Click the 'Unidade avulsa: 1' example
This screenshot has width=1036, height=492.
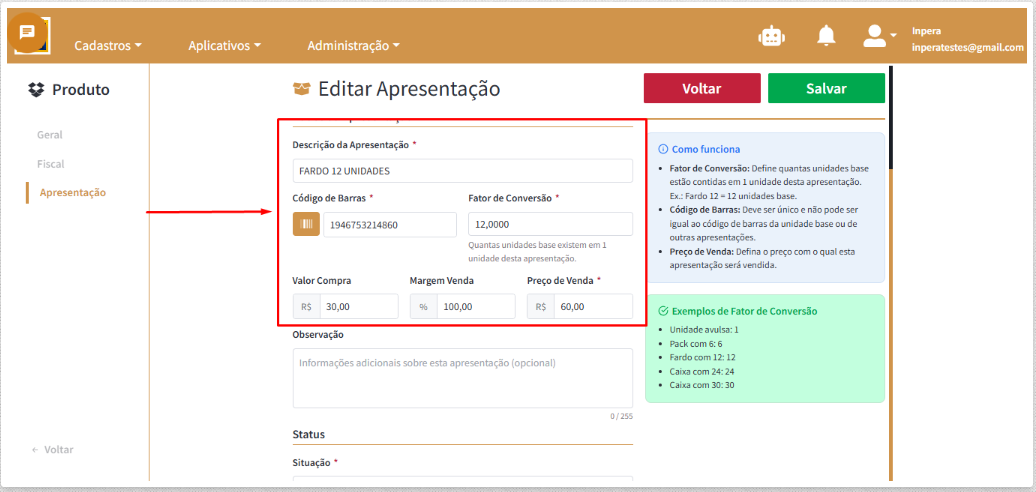(704, 329)
